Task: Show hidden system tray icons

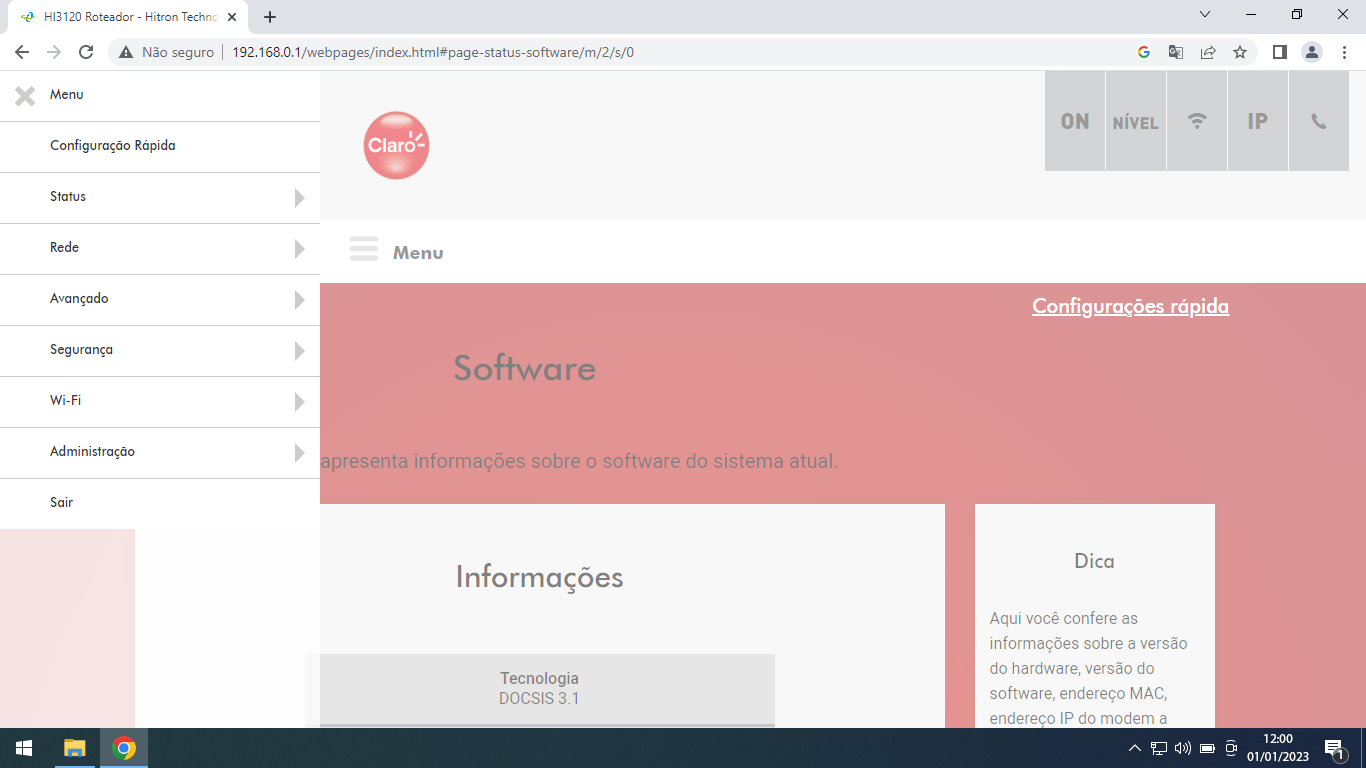Action: click(1135, 748)
